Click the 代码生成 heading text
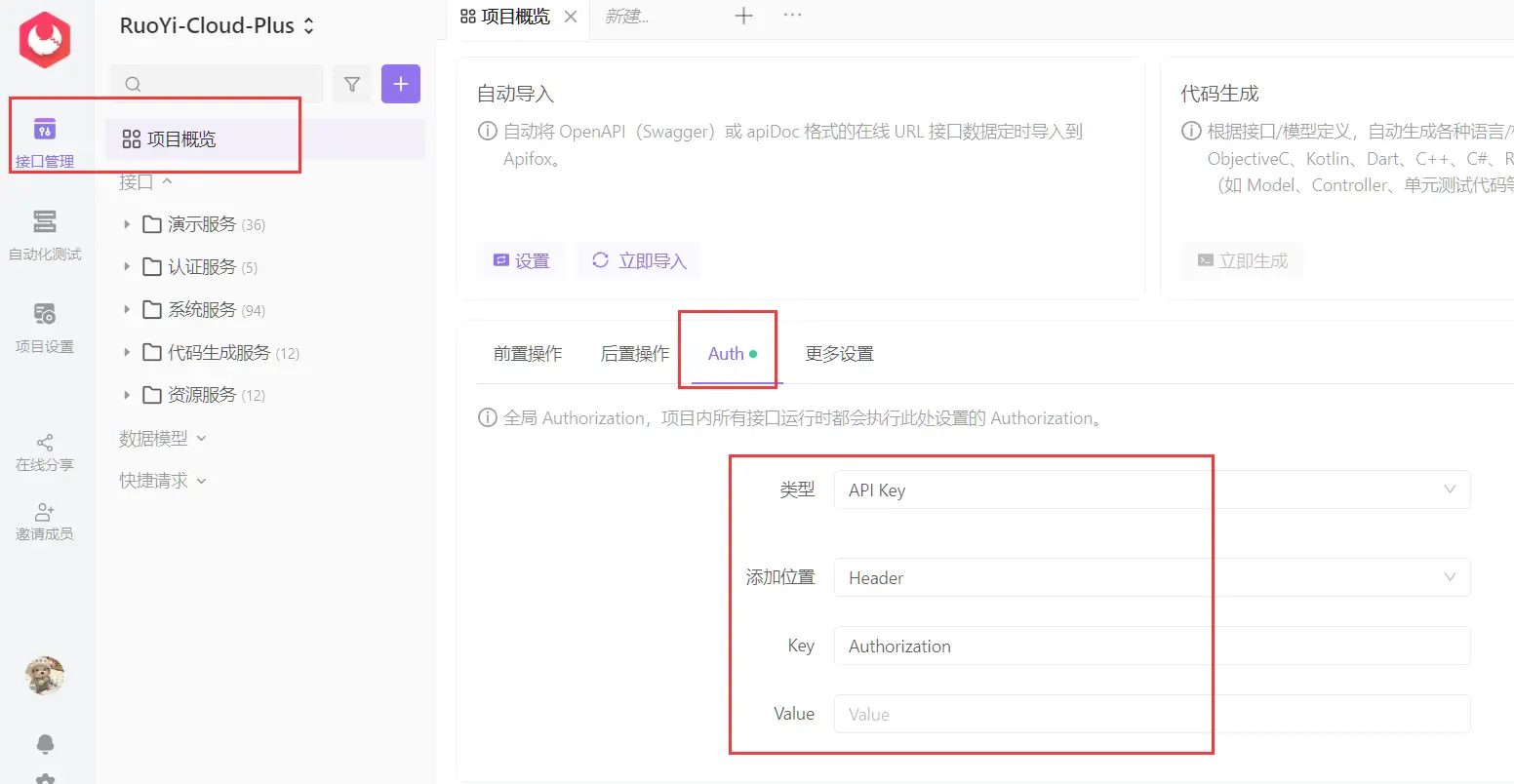 coord(1219,95)
